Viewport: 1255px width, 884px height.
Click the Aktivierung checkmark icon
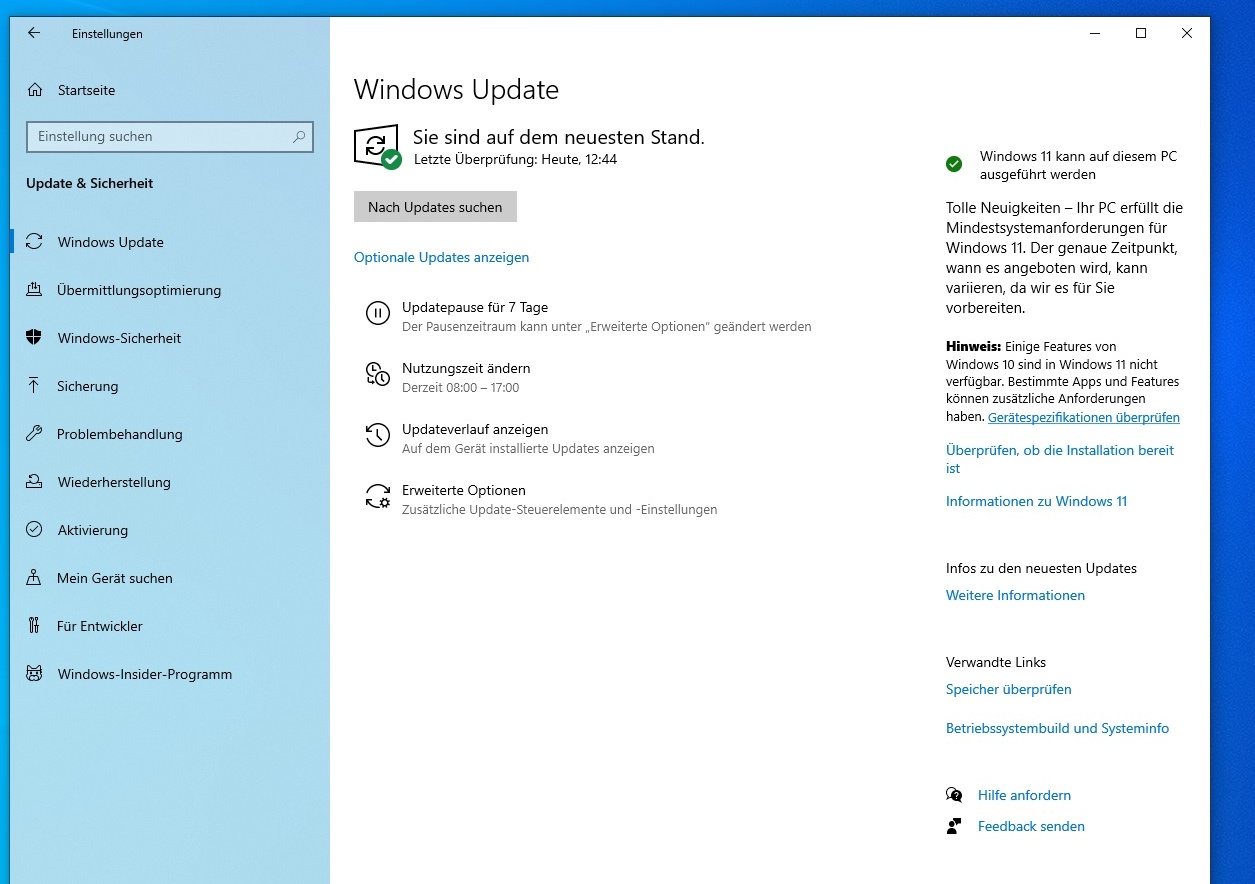click(34, 530)
